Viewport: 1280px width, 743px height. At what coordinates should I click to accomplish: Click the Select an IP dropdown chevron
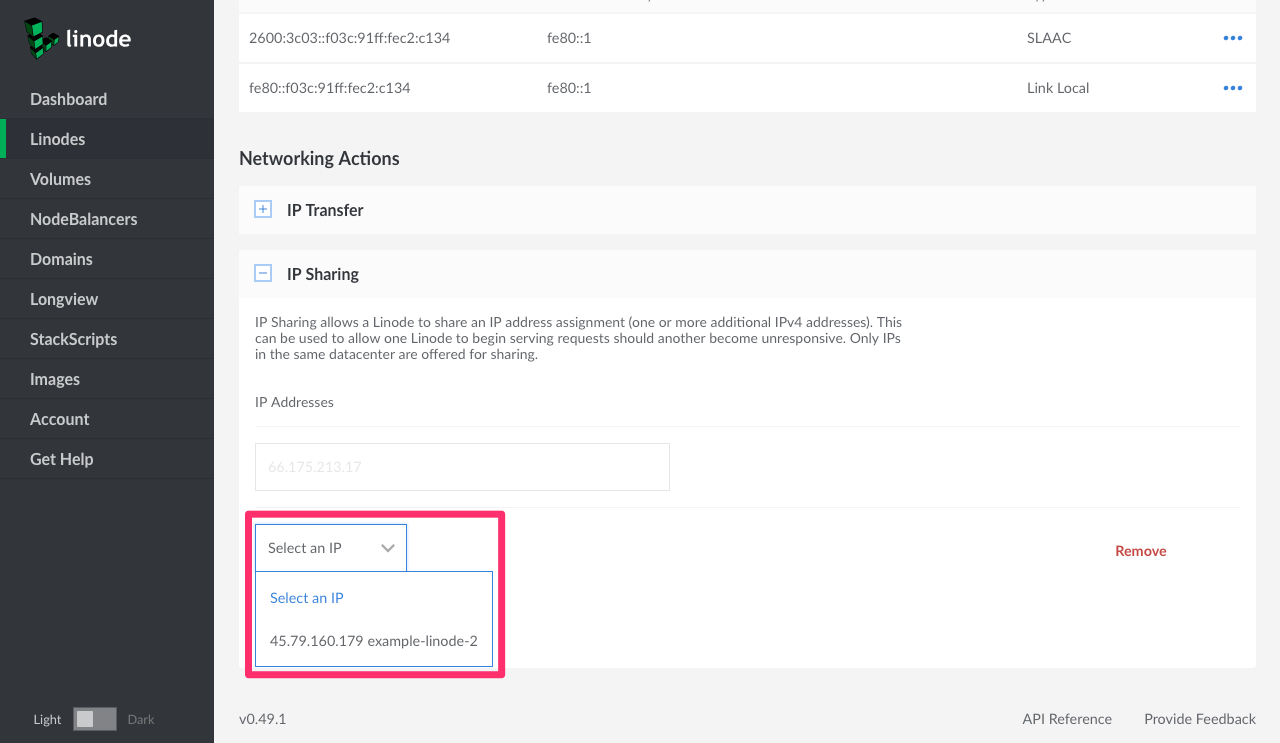point(388,548)
